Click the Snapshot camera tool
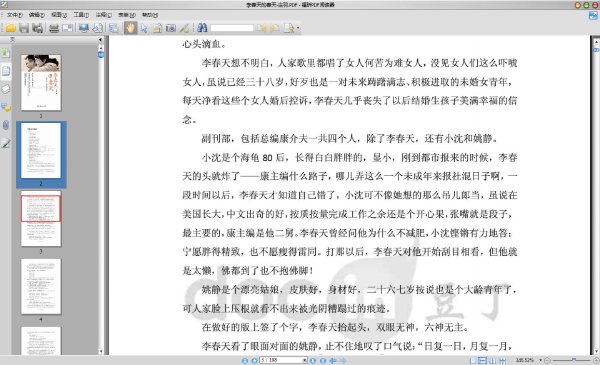600x365 pixels. click(171, 28)
